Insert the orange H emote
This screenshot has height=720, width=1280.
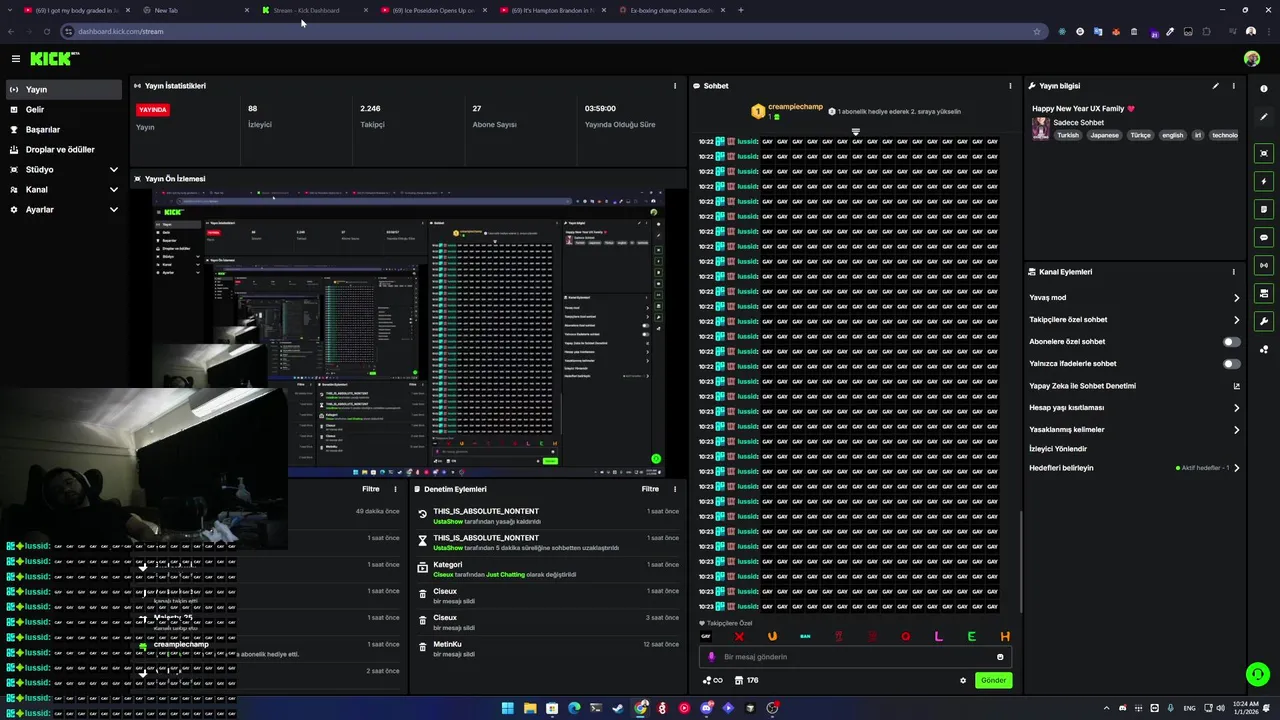(1005, 636)
